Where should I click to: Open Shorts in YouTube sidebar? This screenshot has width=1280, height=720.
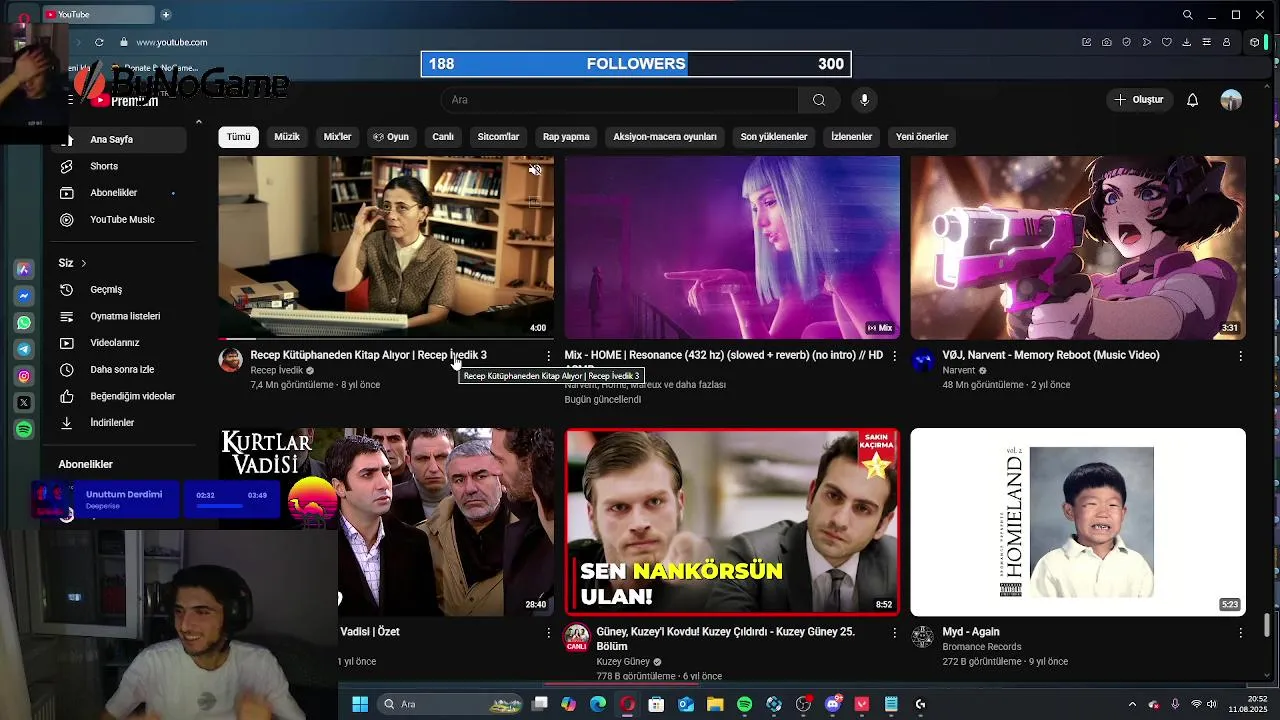coord(104,166)
